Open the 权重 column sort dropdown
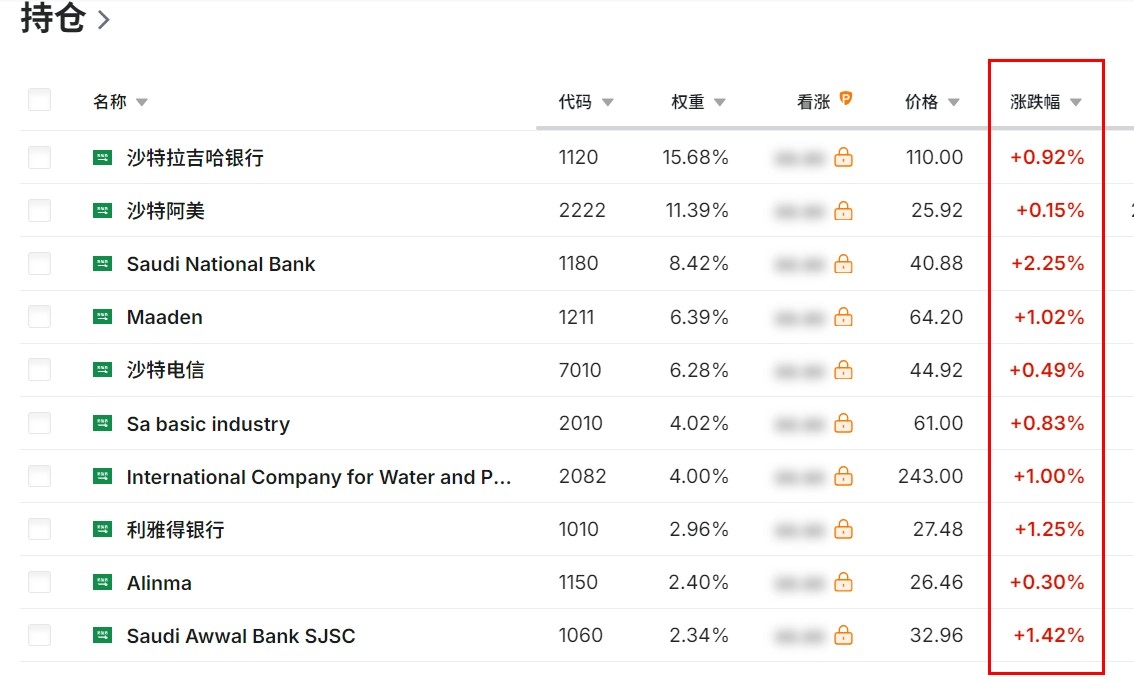Screen dimensions: 1134x683 720,102
